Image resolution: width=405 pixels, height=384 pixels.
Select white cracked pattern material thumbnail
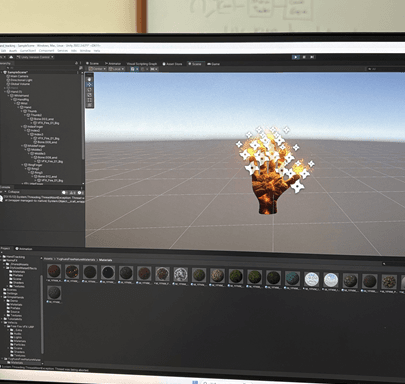tap(180, 275)
